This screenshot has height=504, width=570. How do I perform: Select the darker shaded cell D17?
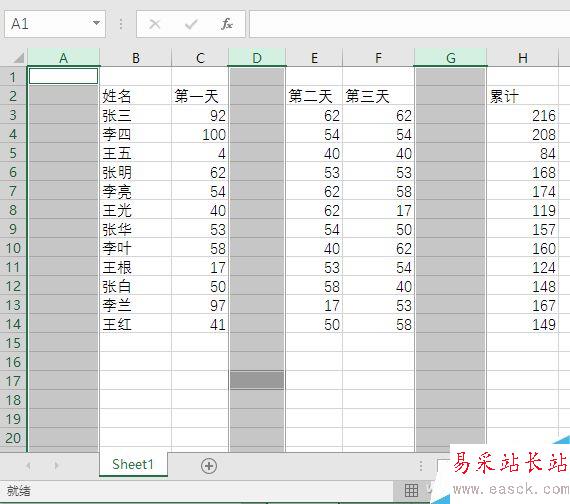coord(257,380)
